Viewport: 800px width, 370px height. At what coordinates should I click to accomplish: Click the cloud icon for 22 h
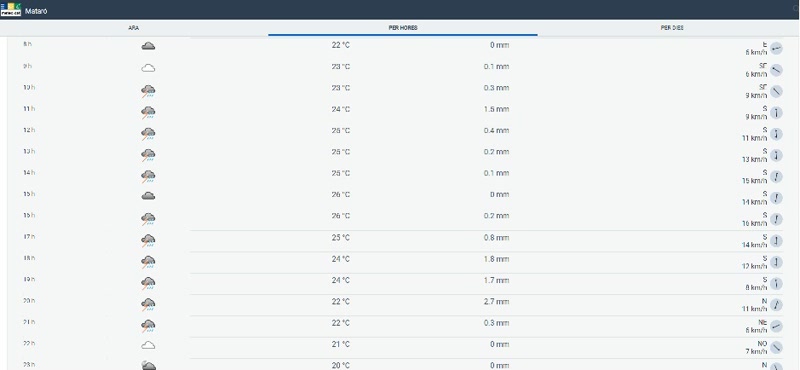pos(148,346)
